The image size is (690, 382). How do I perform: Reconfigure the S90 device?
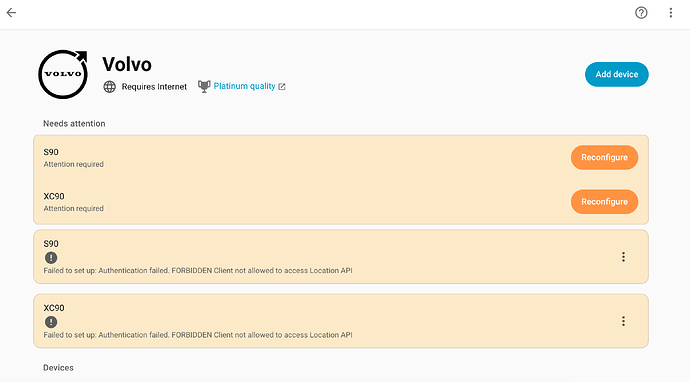coord(604,158)
